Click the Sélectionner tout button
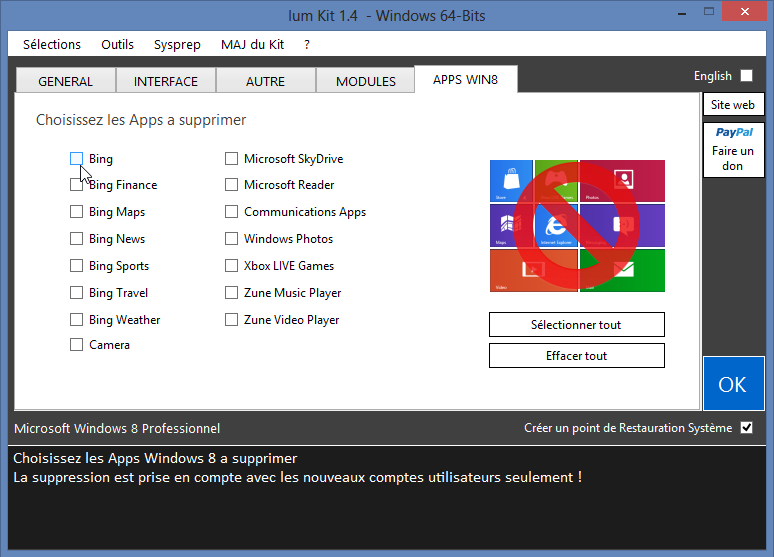The image size is (774, 557). click(x=577, y=324)
